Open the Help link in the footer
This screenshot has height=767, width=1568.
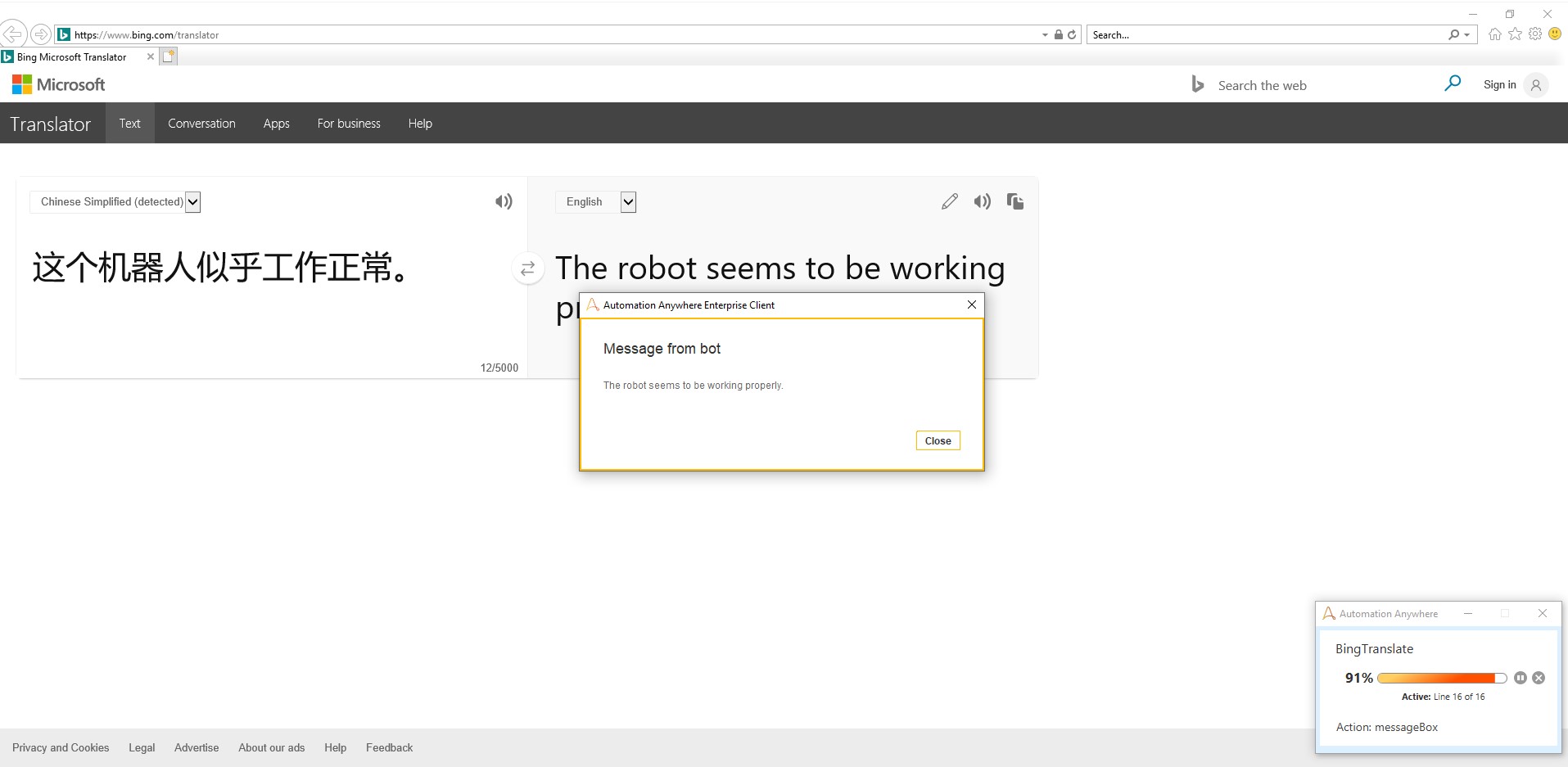(335, 747)
